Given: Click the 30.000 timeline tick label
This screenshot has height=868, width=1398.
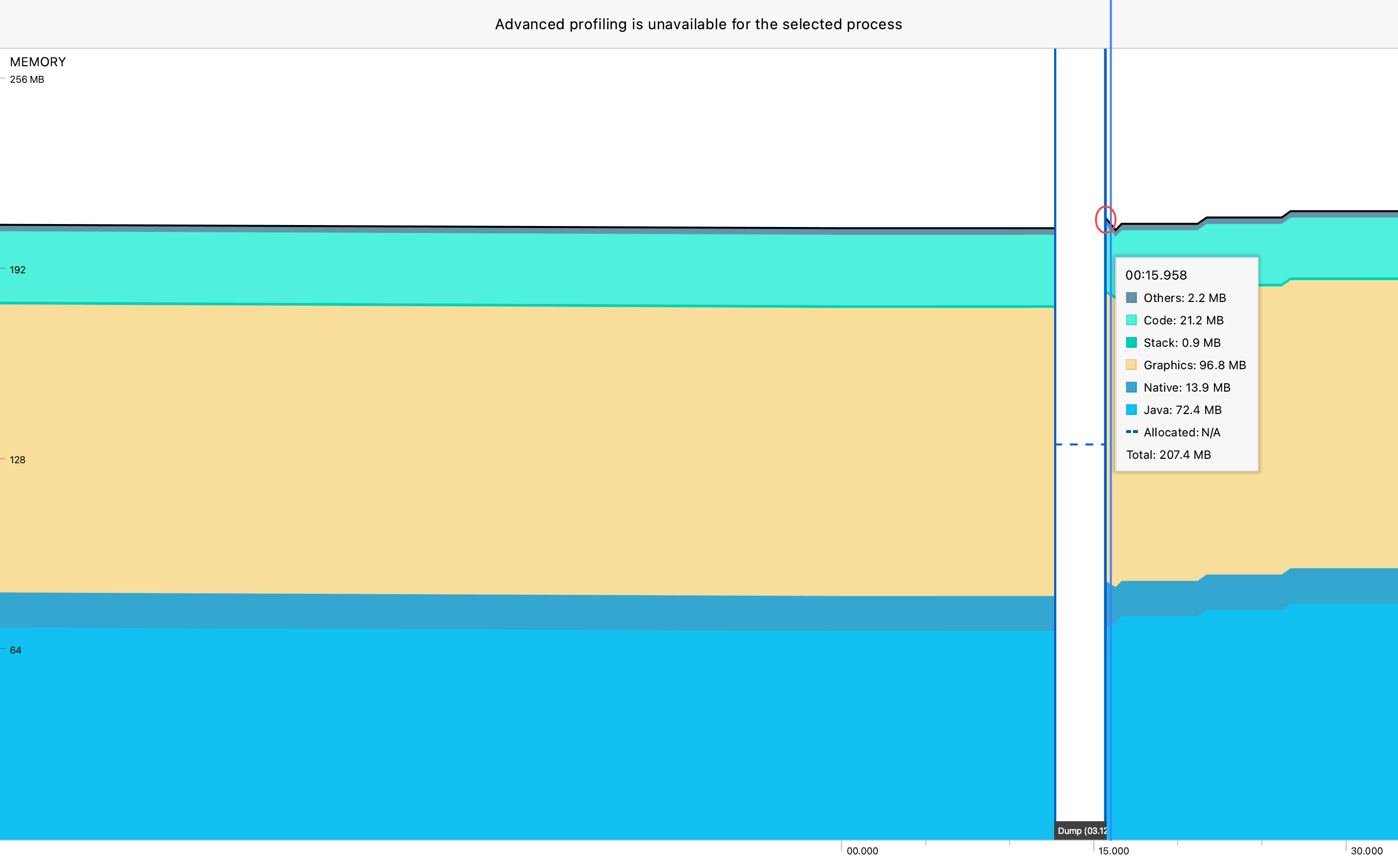Looking at the screenshot, I should (1366, 851).
